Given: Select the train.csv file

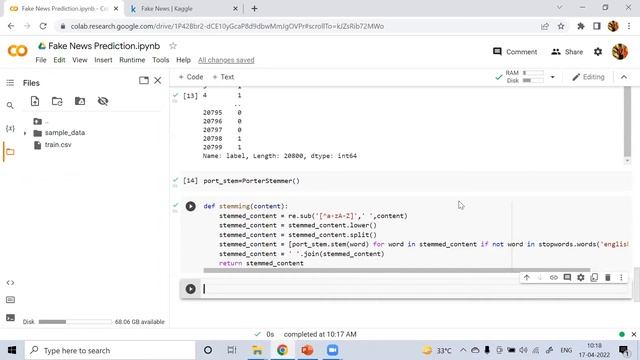Looking at the screenshot, I should 58,145.
